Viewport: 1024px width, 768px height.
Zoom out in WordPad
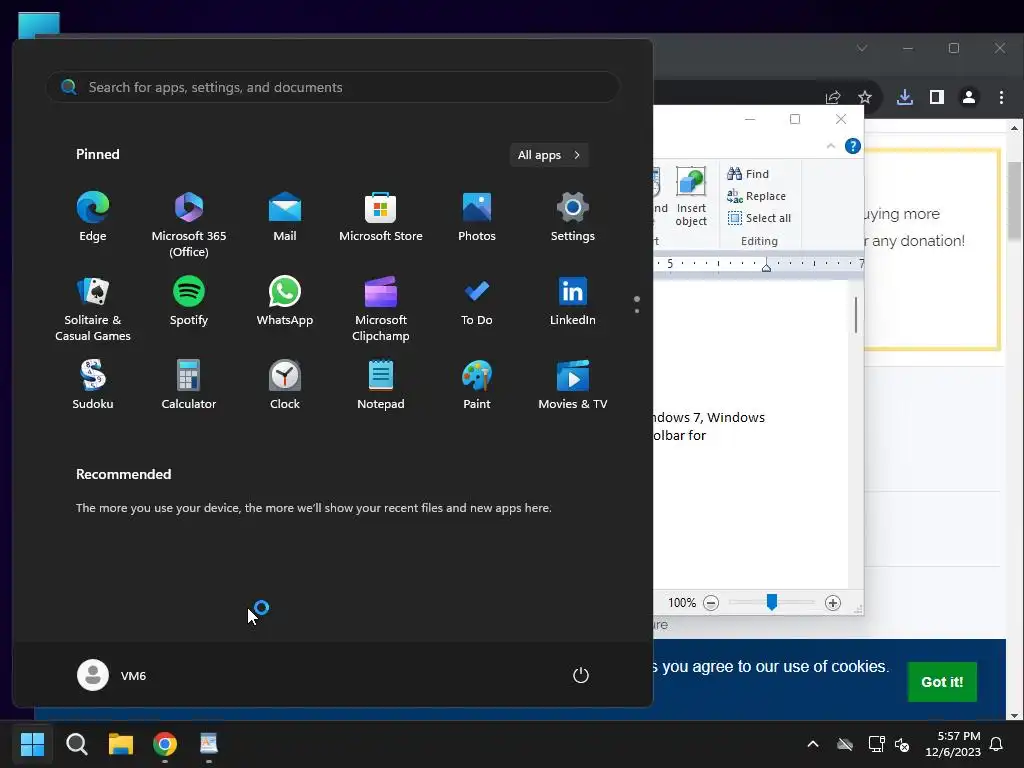pos(711,603)
